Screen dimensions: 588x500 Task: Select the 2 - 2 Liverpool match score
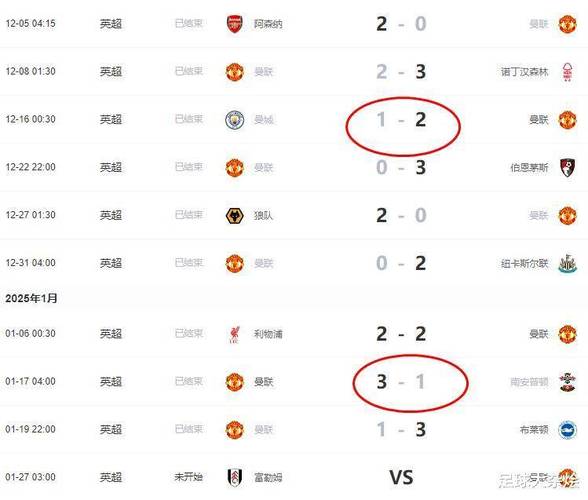(401, 334)
